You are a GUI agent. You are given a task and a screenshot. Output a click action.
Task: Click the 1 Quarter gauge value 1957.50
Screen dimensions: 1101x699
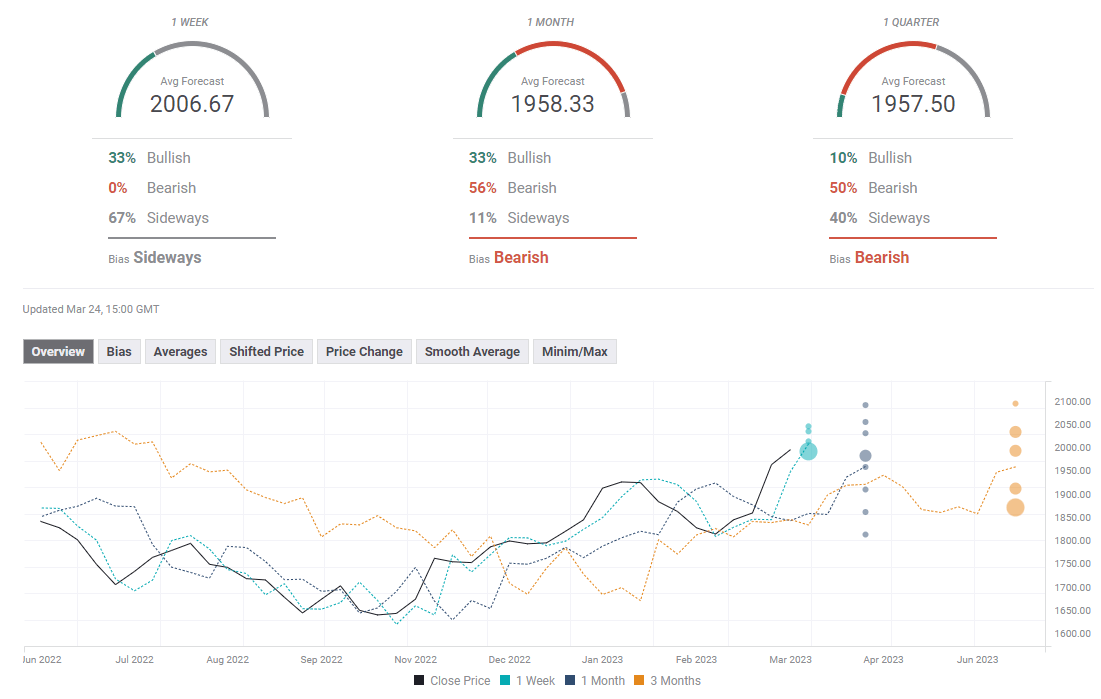click(913, 104)
